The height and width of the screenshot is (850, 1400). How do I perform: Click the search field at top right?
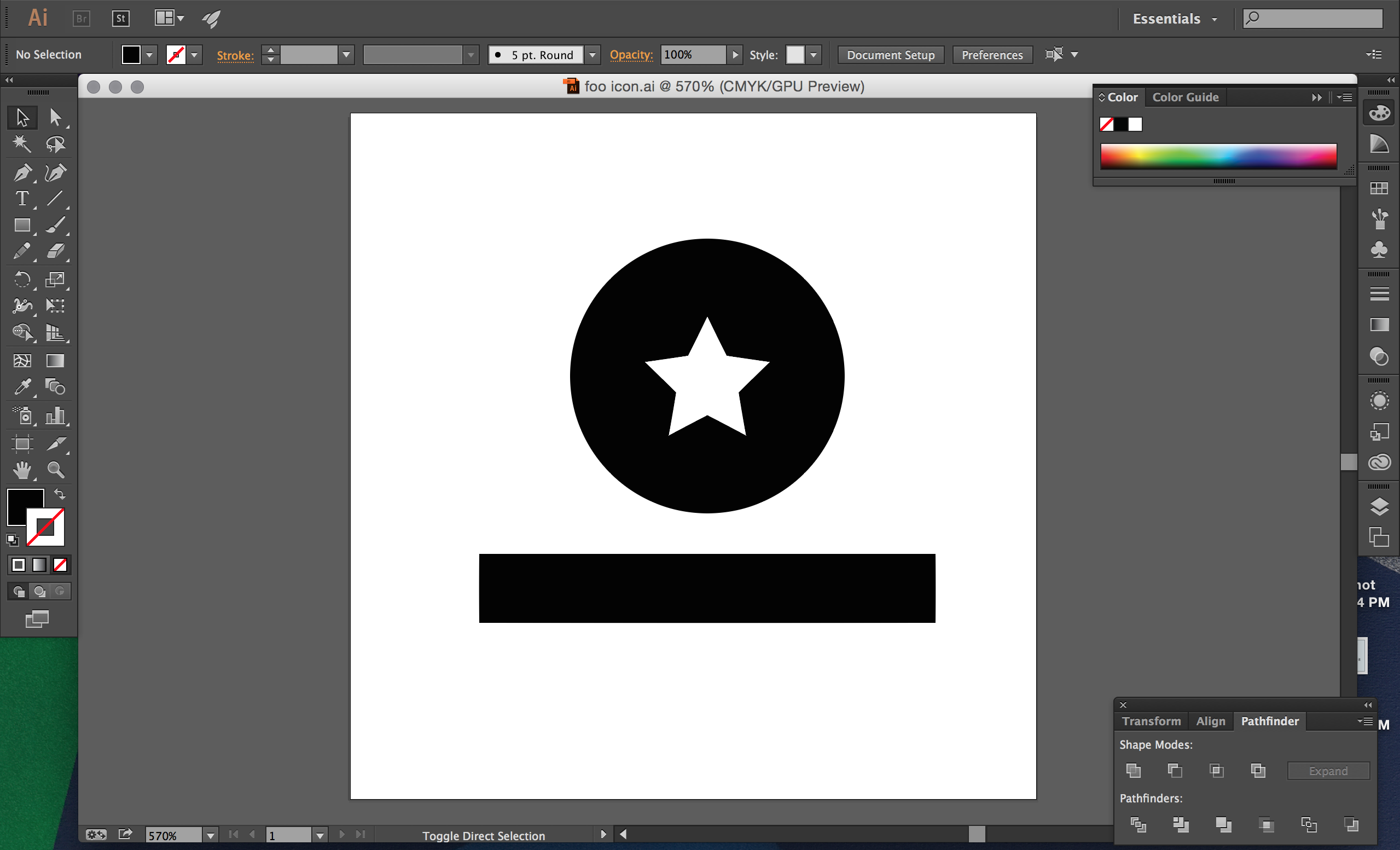point(1312,19)
